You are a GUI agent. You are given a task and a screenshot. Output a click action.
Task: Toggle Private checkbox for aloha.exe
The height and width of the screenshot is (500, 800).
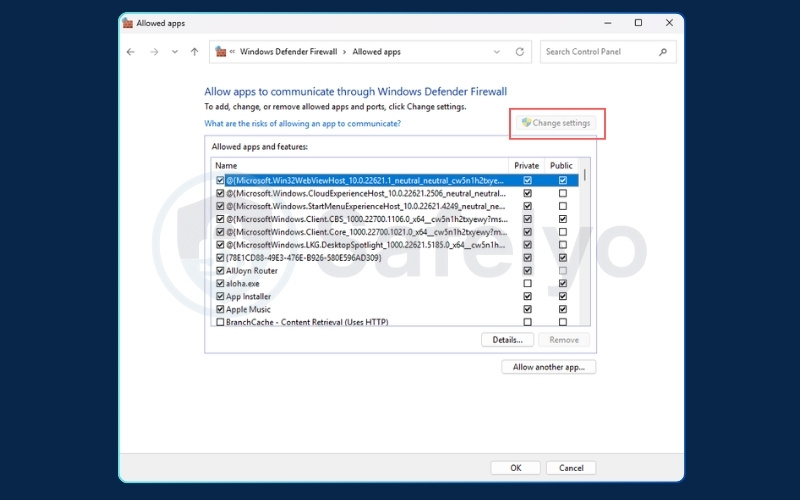[x=528, y=283]
